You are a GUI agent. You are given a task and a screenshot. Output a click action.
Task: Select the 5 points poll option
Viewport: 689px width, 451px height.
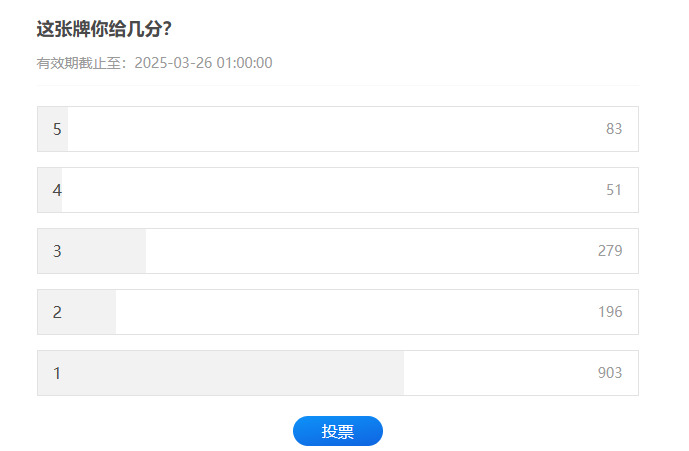point(337,129)
